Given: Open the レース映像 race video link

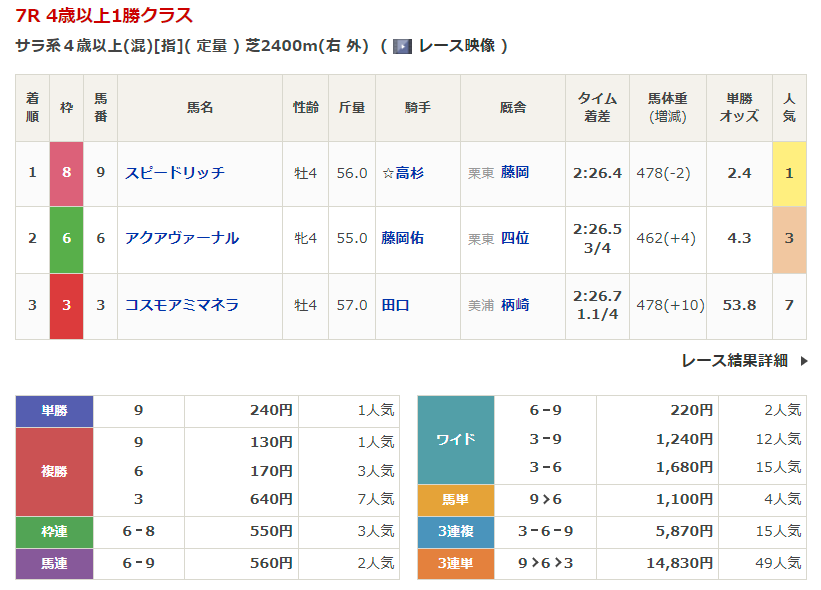Looking at the screenshot, I should 456,46.
